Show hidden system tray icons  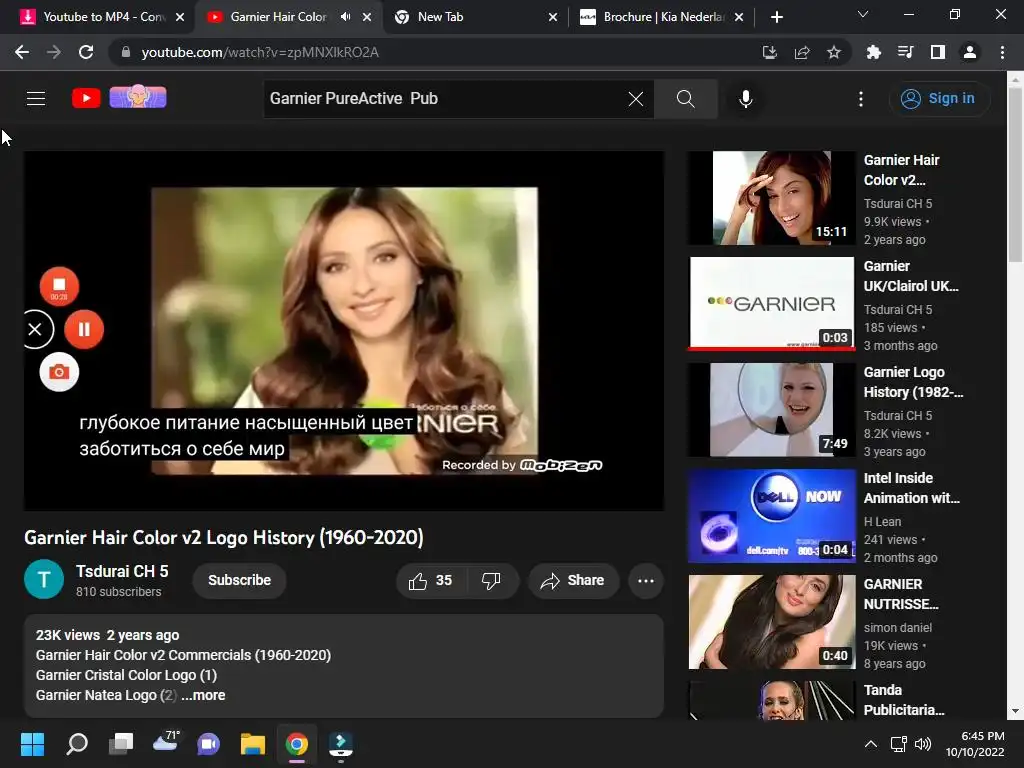(x=871, y=744)
